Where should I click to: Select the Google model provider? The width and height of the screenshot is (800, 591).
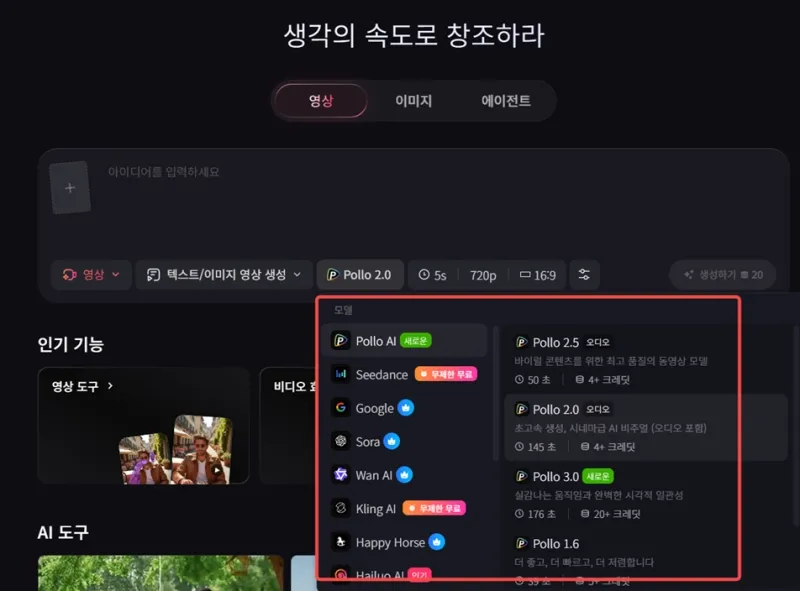(405, 408)
